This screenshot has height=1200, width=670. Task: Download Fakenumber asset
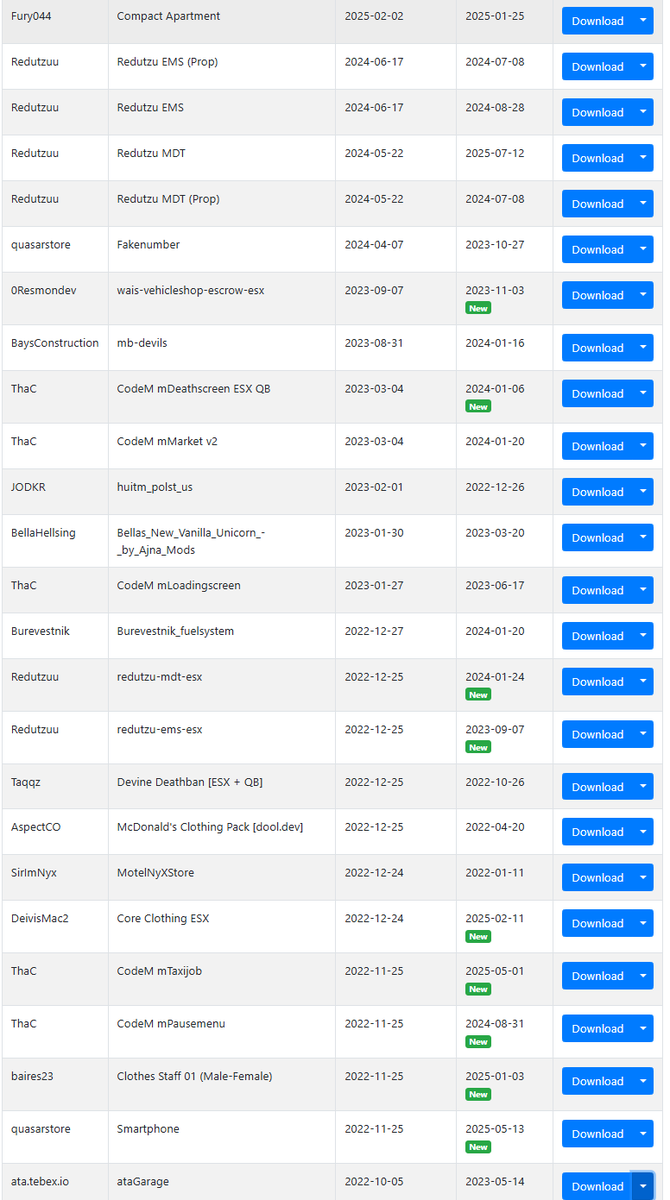pyautogui.click(x=597, y=250)
